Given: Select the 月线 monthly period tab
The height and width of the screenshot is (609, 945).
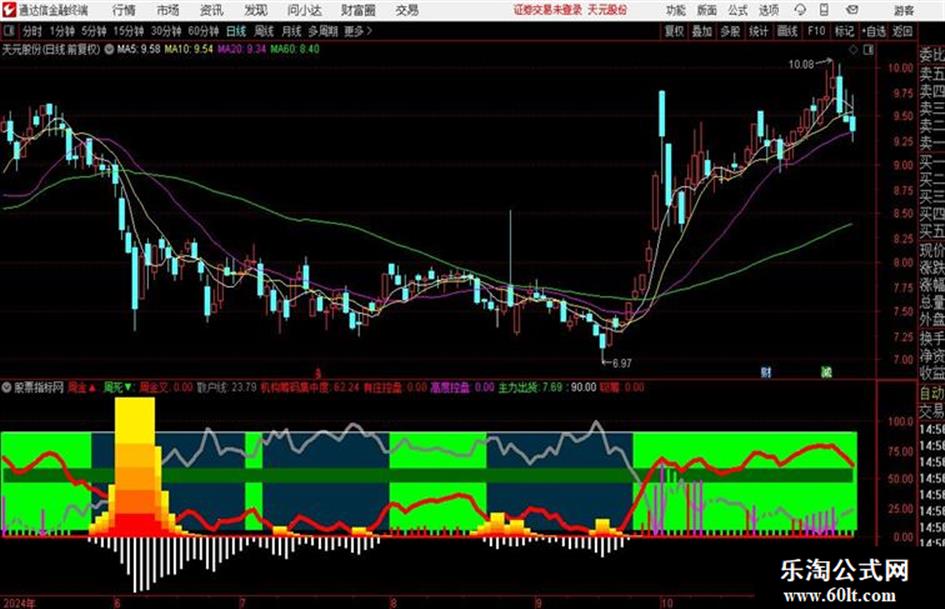Looking at the screenshot, I should point(291,31).
